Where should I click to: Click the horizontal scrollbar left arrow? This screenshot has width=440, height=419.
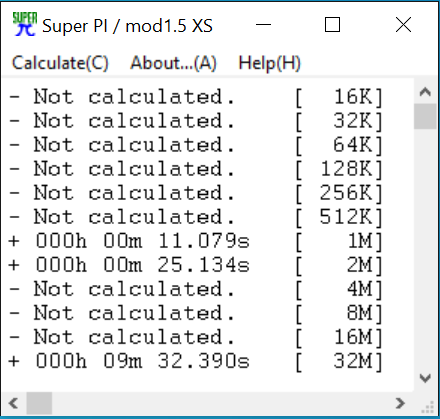(x=13, y=403)
